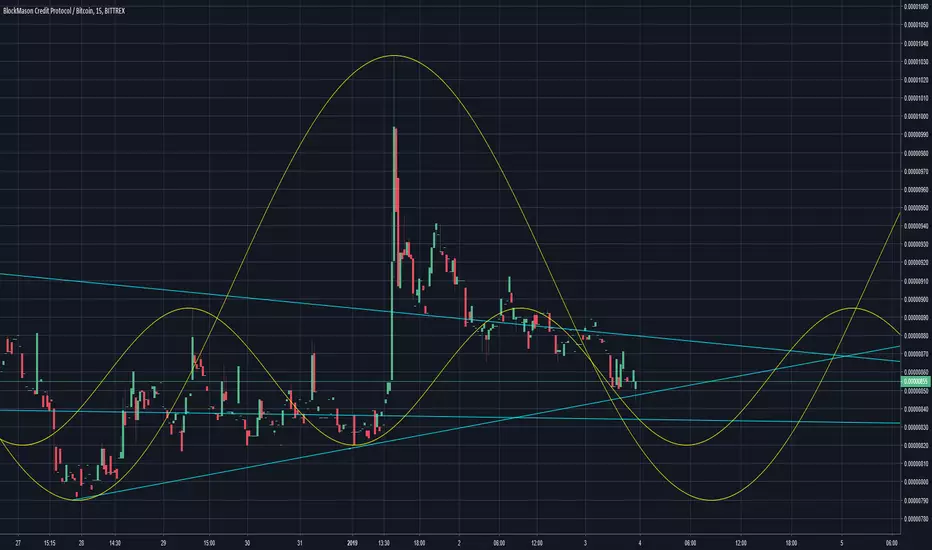Click the 14:30 label on the time axis
This screenshot has height=550, width=932.
[x=115, y=543]
